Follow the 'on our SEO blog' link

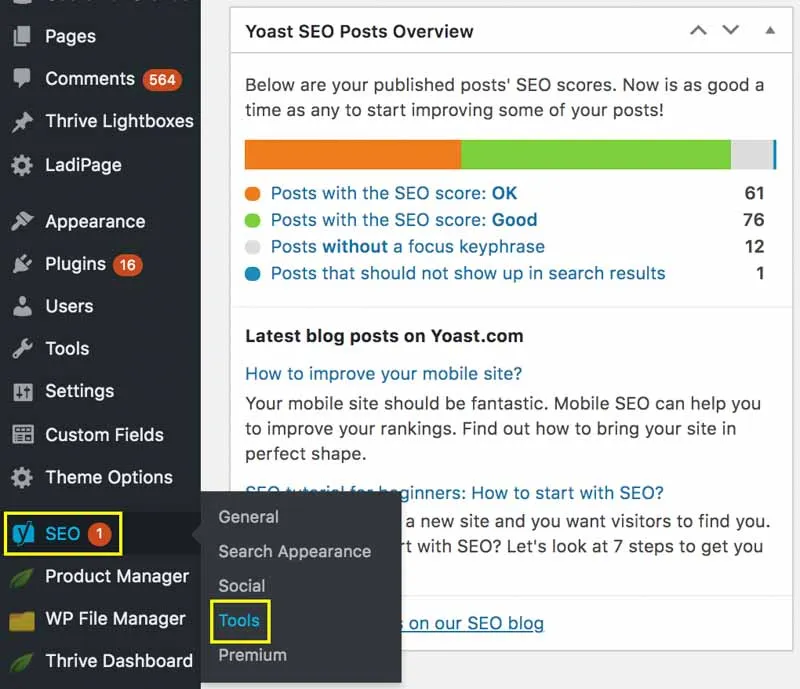pos(476,623)
